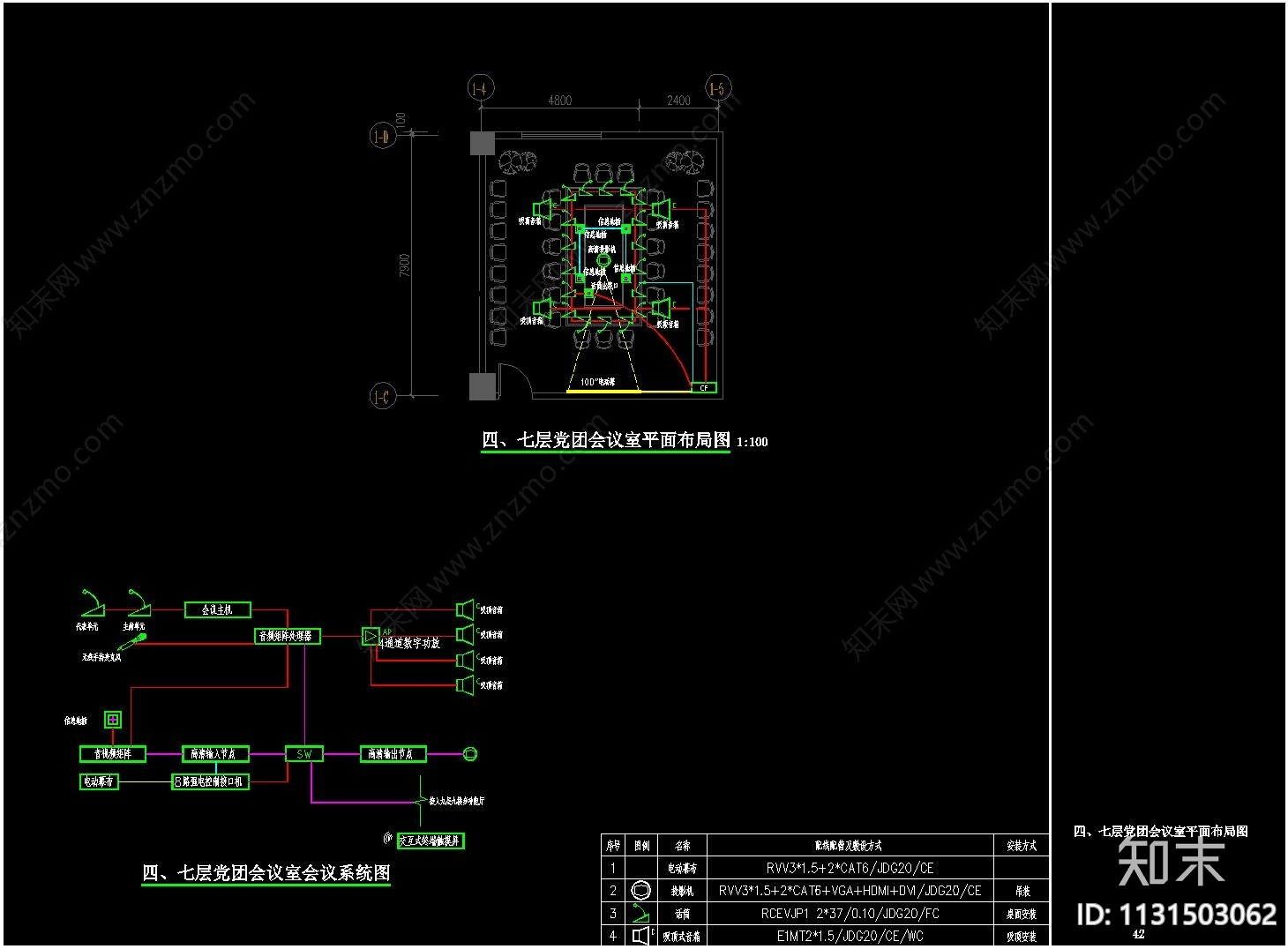Select the 代表单元 microphone symbol
This screenshot has width=1288, height=949.
(92, 605)
